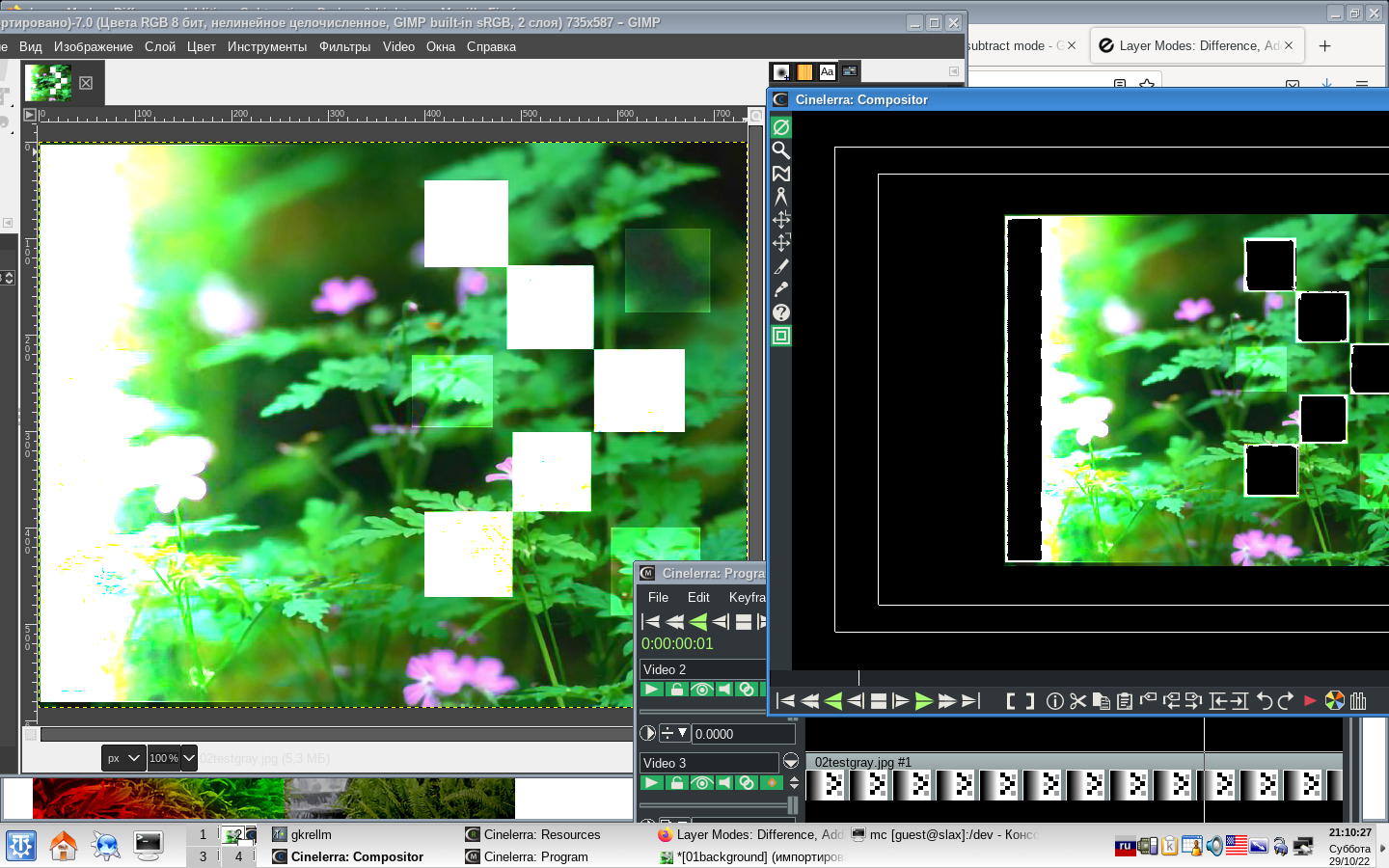The width and height of the screenshot is (1389, 868).
Task: Select the edit mask tool in Compositor
Action: tap(781, 174)
